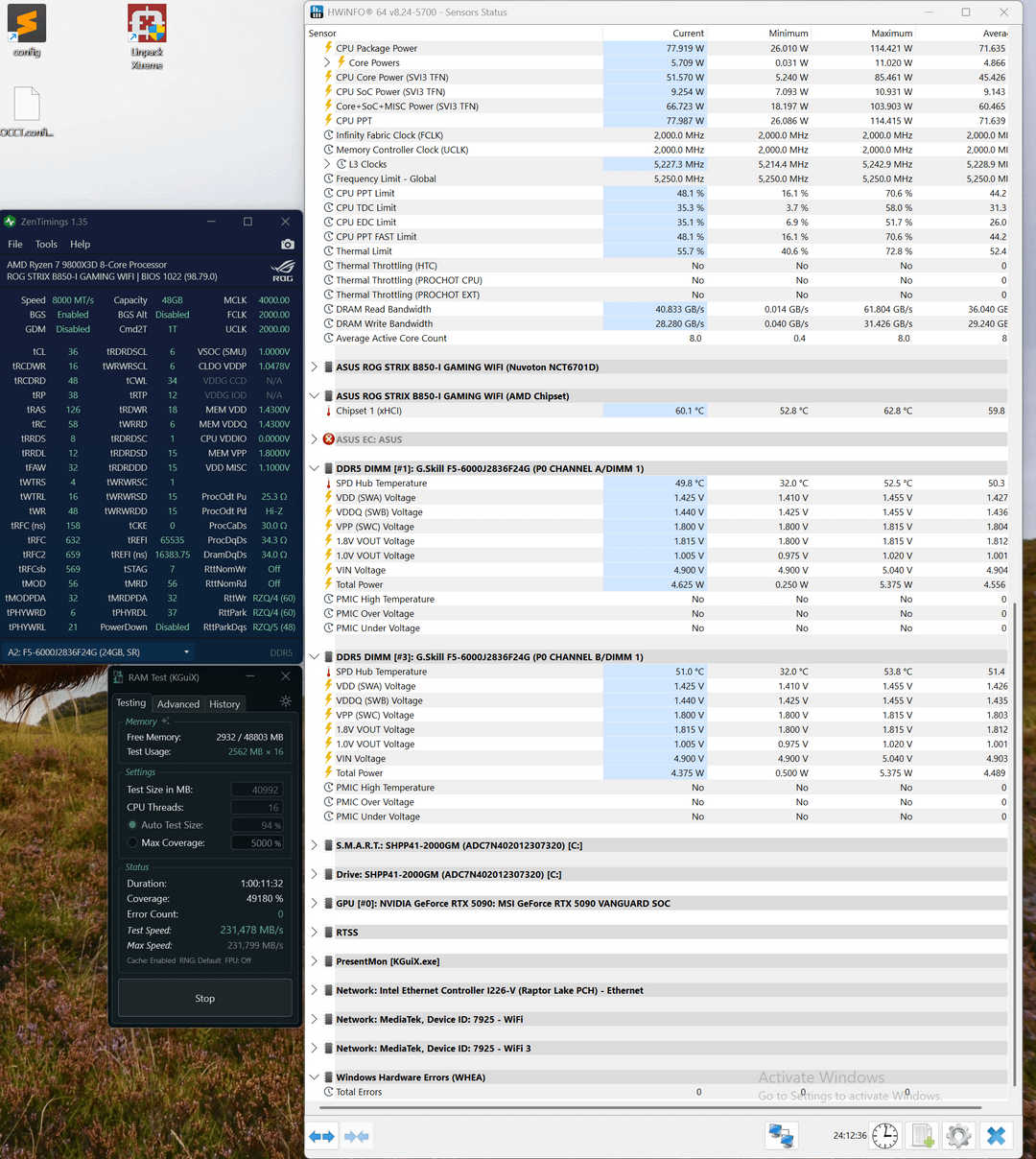Image resolution: width=1036 pixels, height=1159 pixels.
Task: Open the Tools menu in ZenTimings
Action: pyautogui.click(x=46, y=244)
